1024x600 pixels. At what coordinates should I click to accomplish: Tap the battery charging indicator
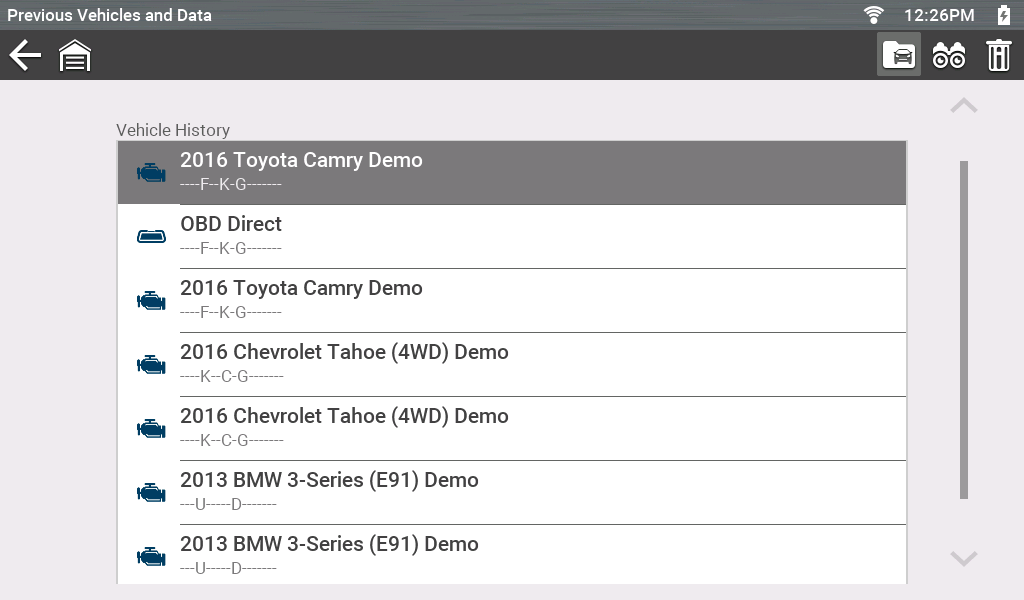click(x=1003, y=14)
